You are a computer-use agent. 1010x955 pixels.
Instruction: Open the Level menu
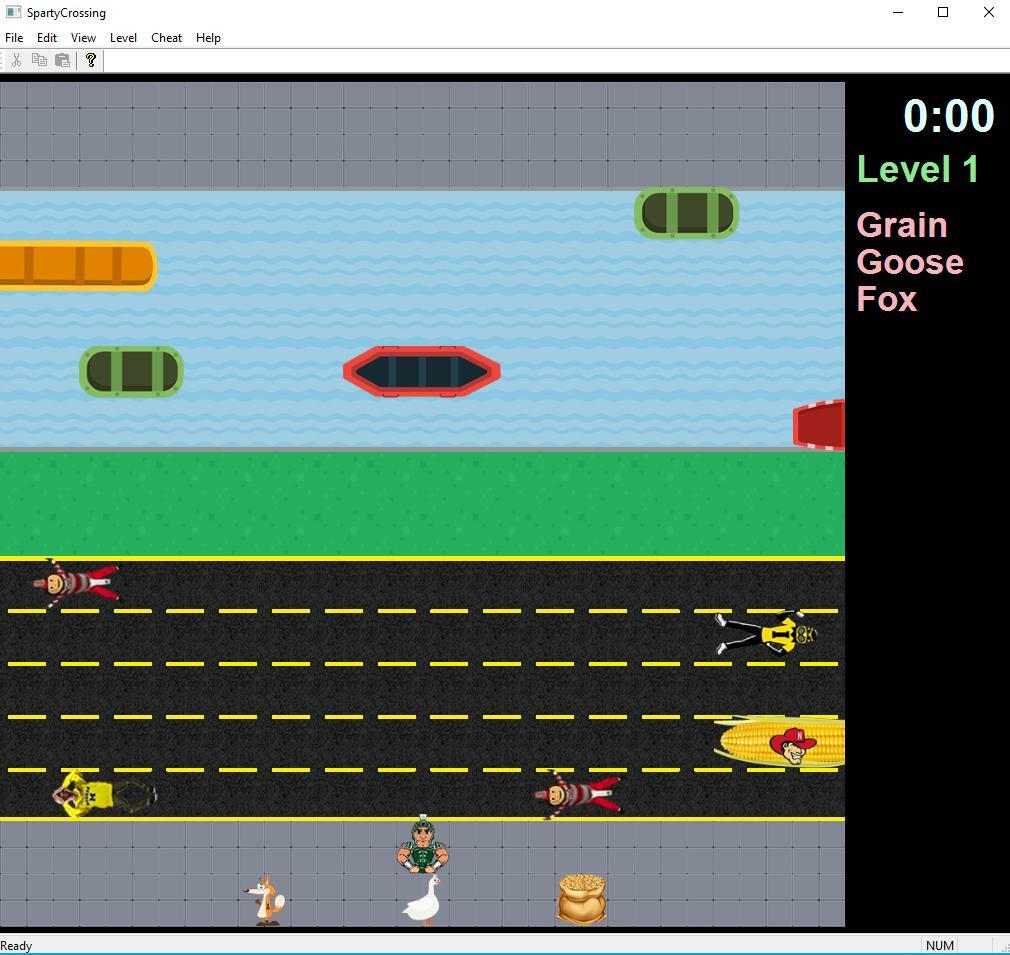point(123,38)
